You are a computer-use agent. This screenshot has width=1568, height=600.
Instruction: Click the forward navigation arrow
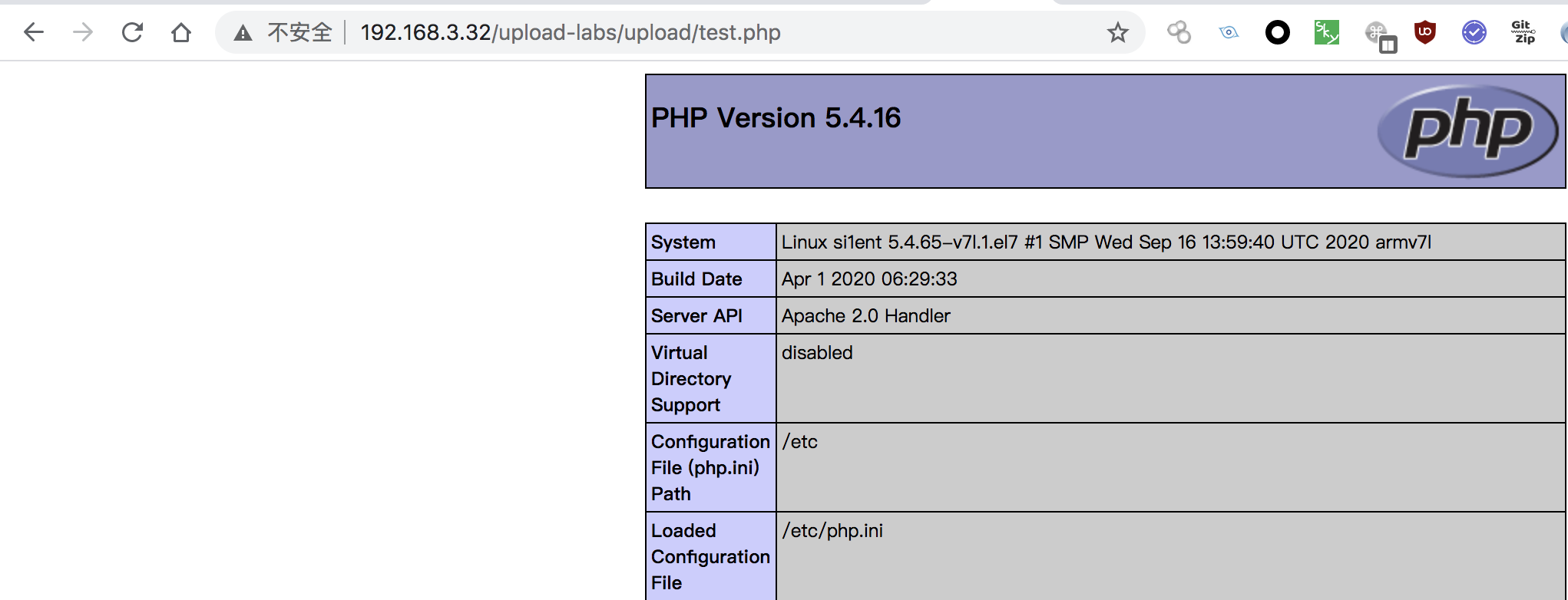pos(83,32)
